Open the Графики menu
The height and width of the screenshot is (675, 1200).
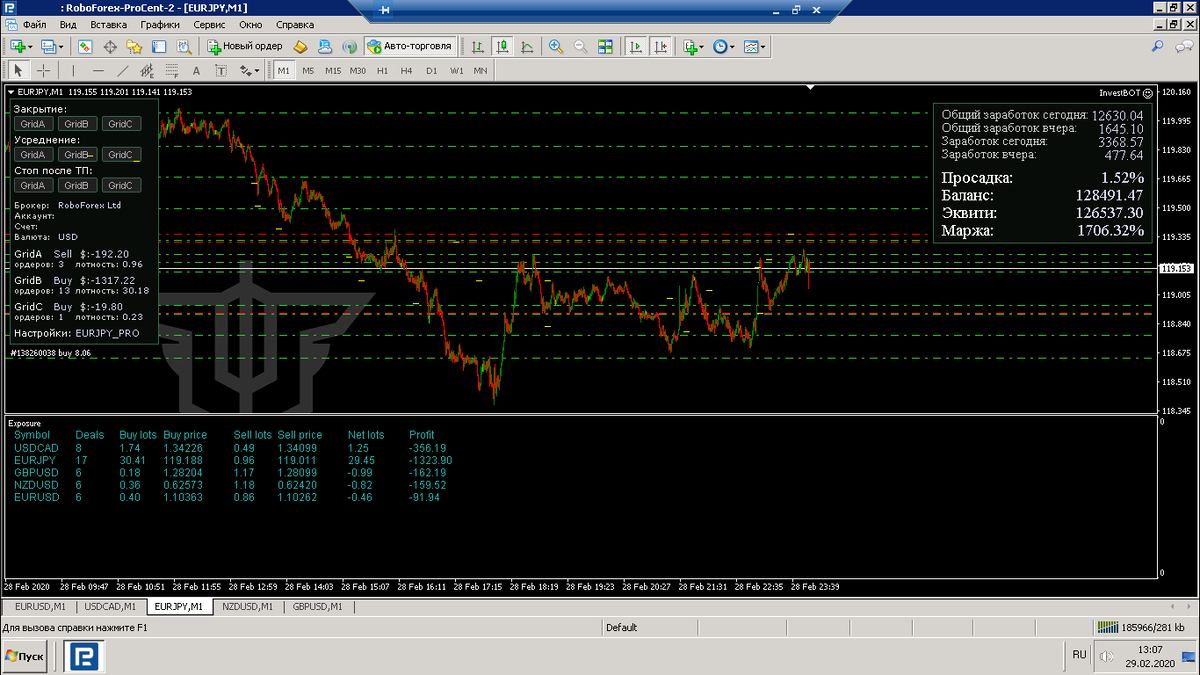point(160,24)
